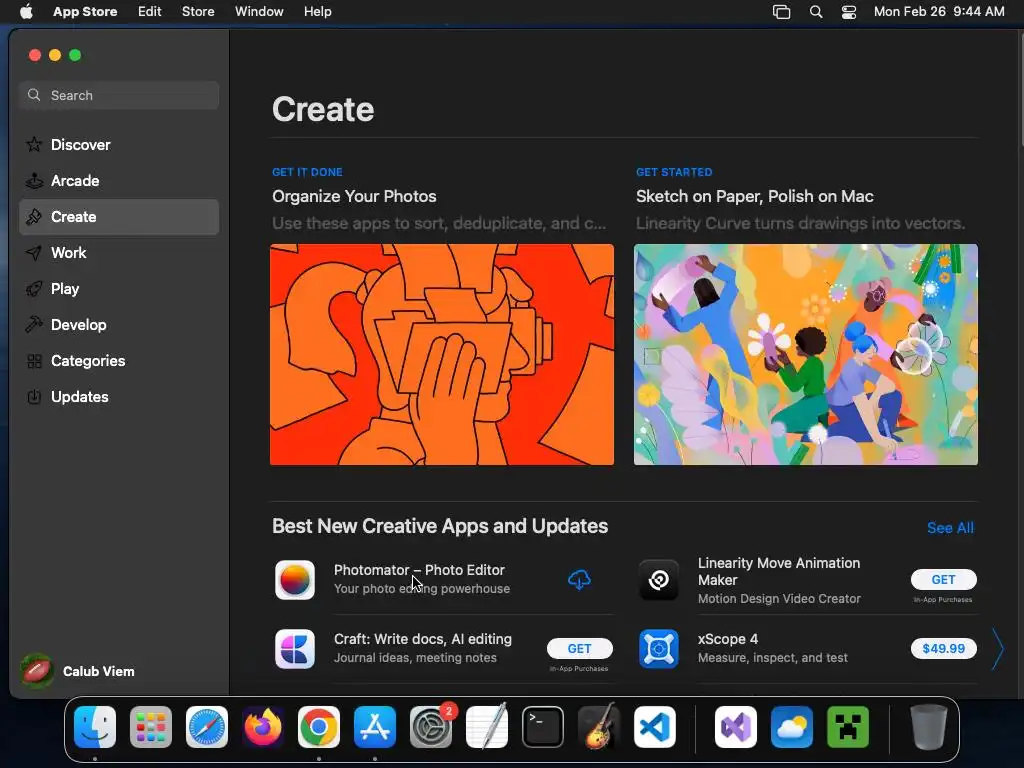This screenshot has width=1024, height=768.
Task: Open TextEdit from the Dock
Action: point(487,727)
